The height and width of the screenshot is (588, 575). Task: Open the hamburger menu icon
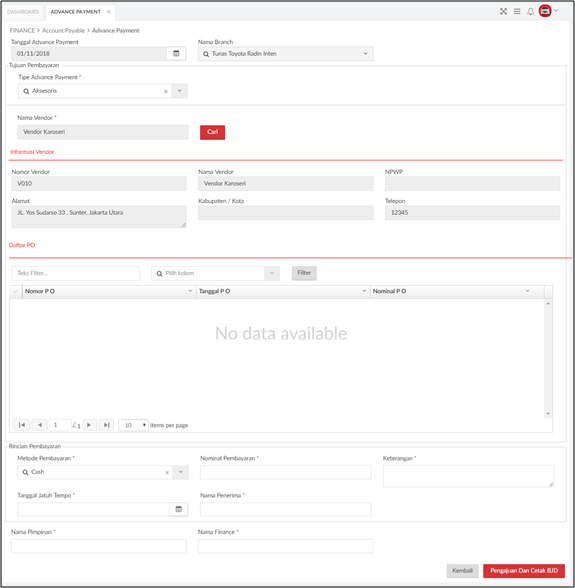(x=517, y=12)
